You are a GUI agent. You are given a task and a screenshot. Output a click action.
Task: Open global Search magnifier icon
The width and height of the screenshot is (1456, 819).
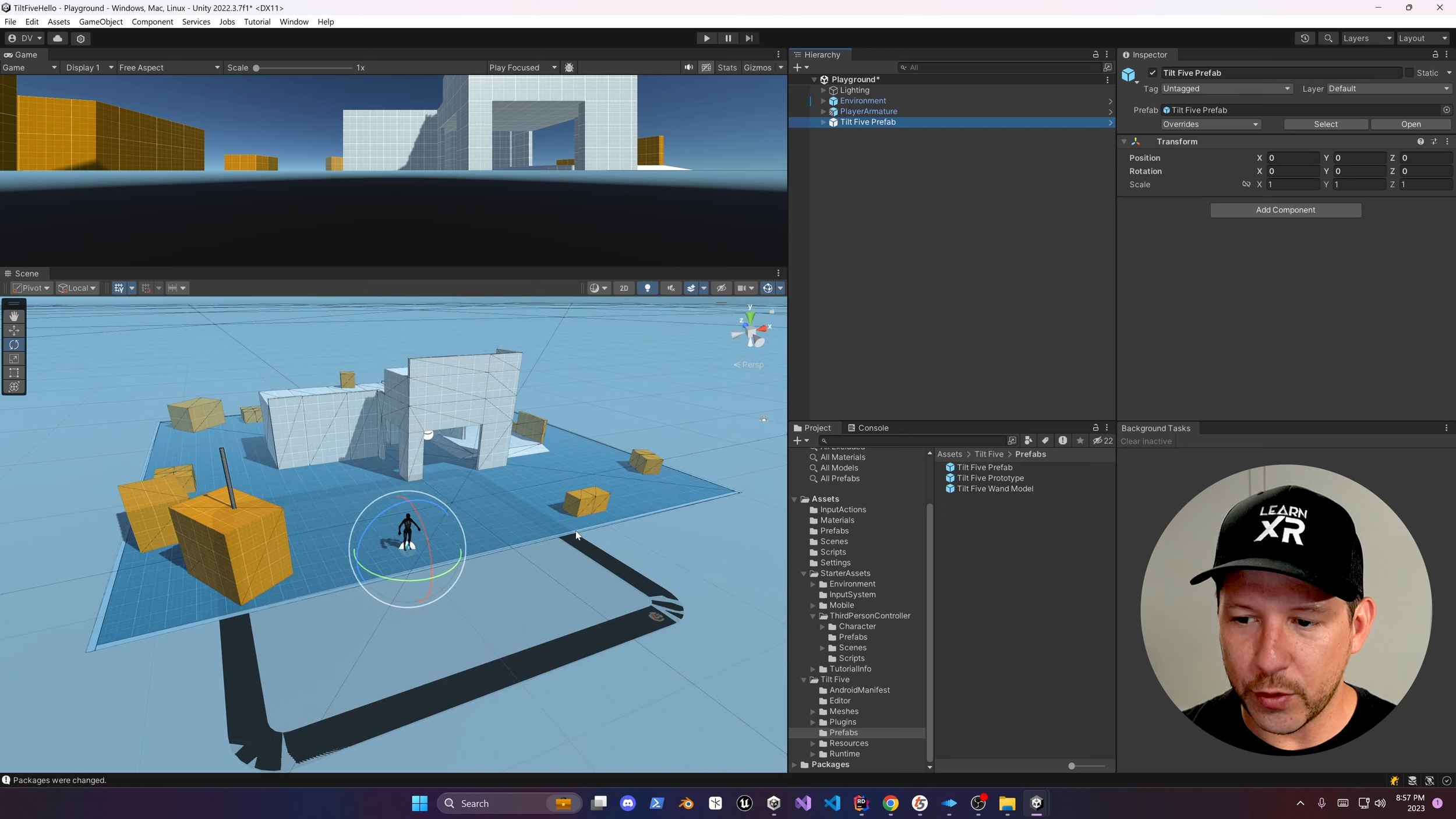tap(1328, 38)
